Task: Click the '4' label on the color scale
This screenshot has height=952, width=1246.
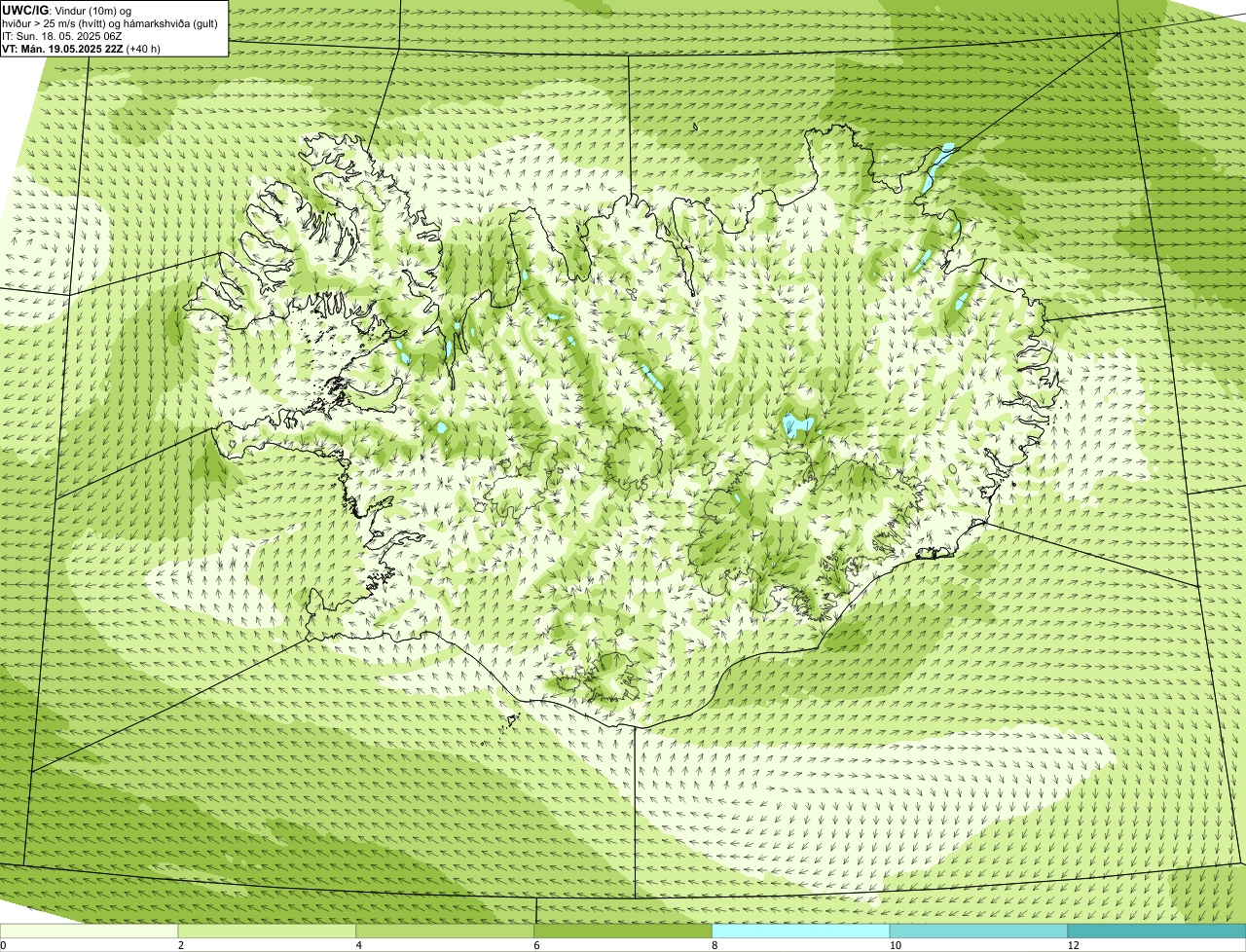Action: point(359,945)
